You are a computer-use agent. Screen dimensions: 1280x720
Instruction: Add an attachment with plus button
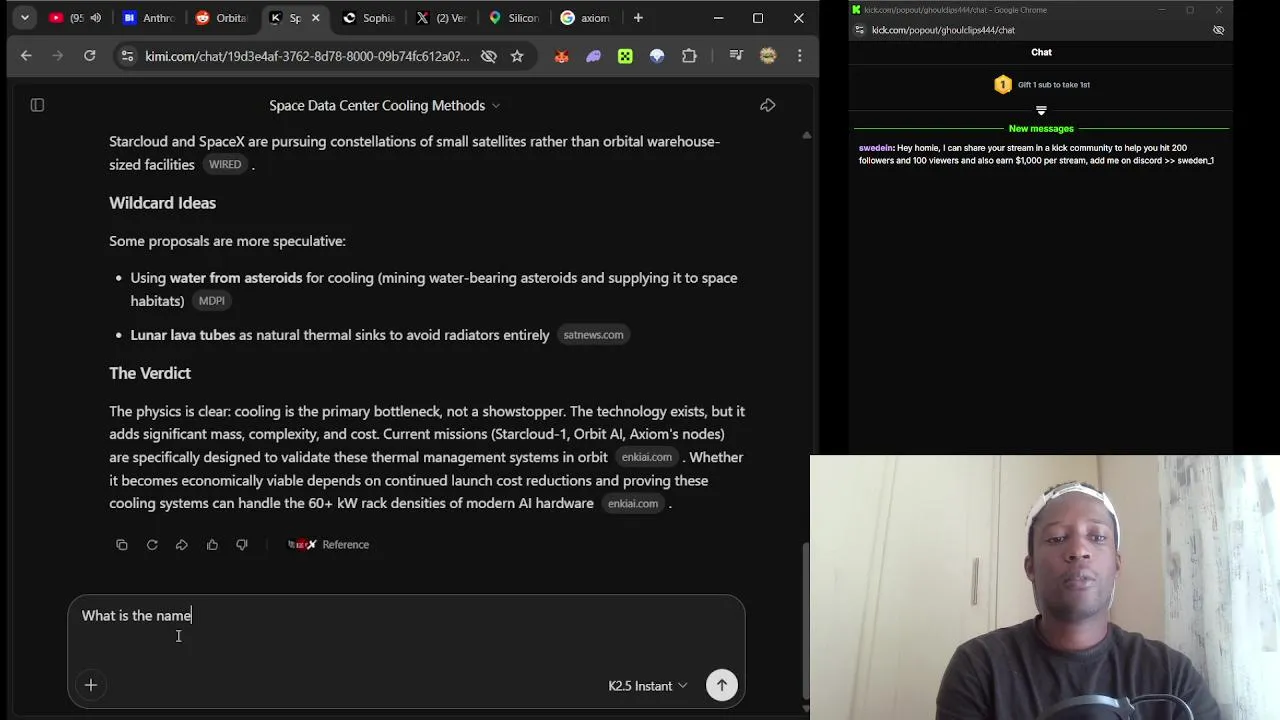tap(91, 685)
